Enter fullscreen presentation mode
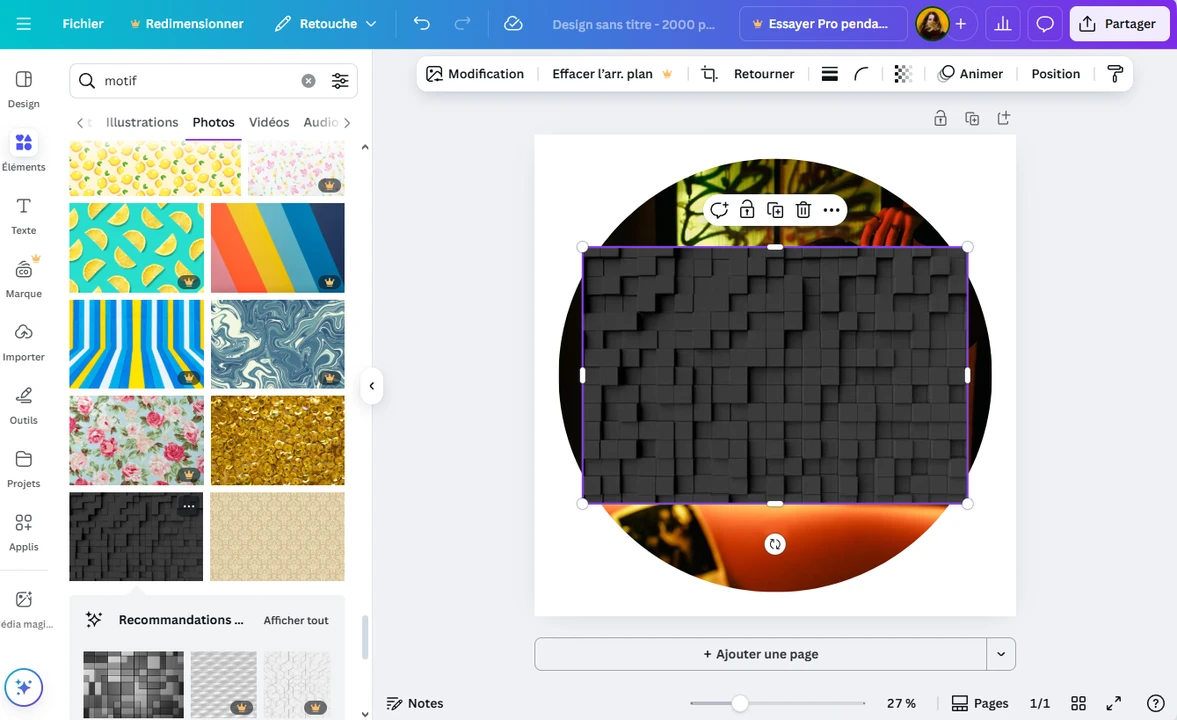Image resolution: width=1177 pixels, height=720 pixels. point(1113,703)
